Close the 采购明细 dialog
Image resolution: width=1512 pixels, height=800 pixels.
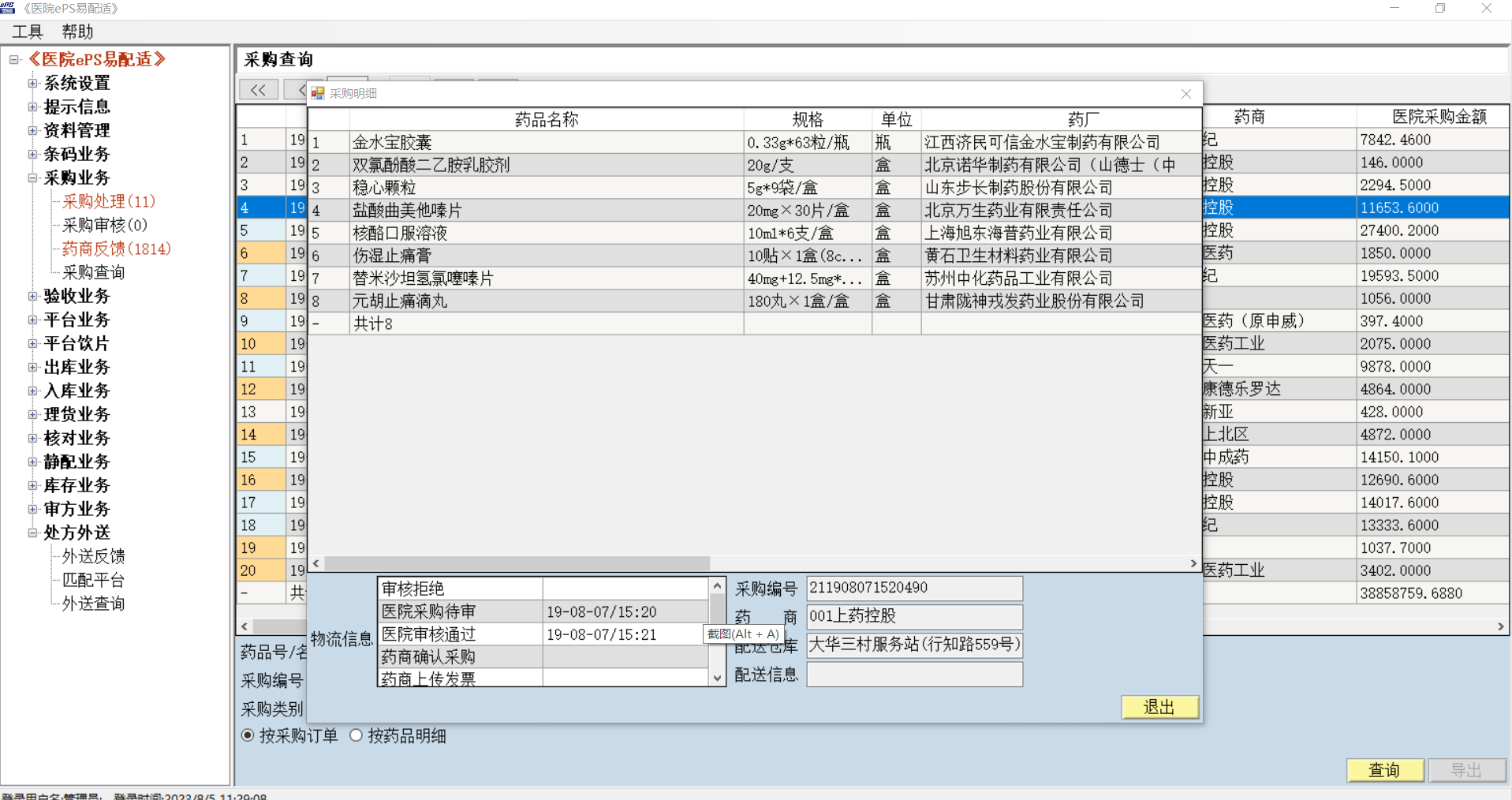[1186, 94]
